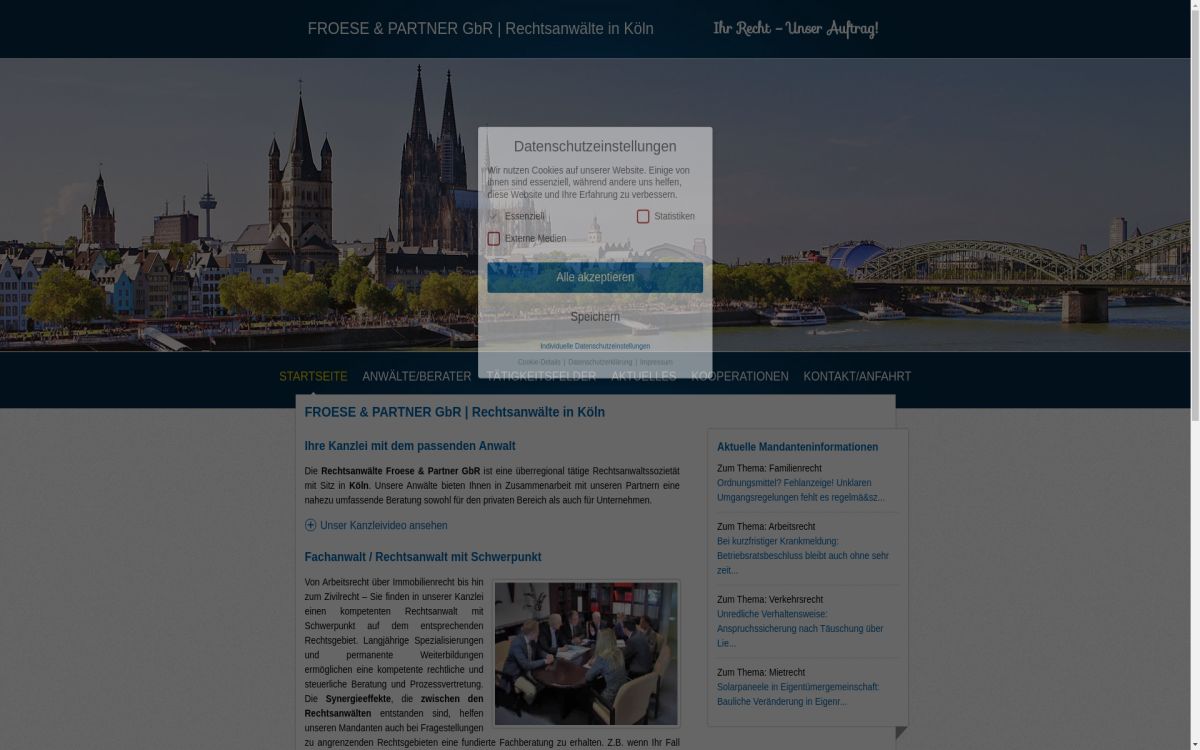Click the meeting room photo in the article
1200x750 pixels.
click(586, 652)
